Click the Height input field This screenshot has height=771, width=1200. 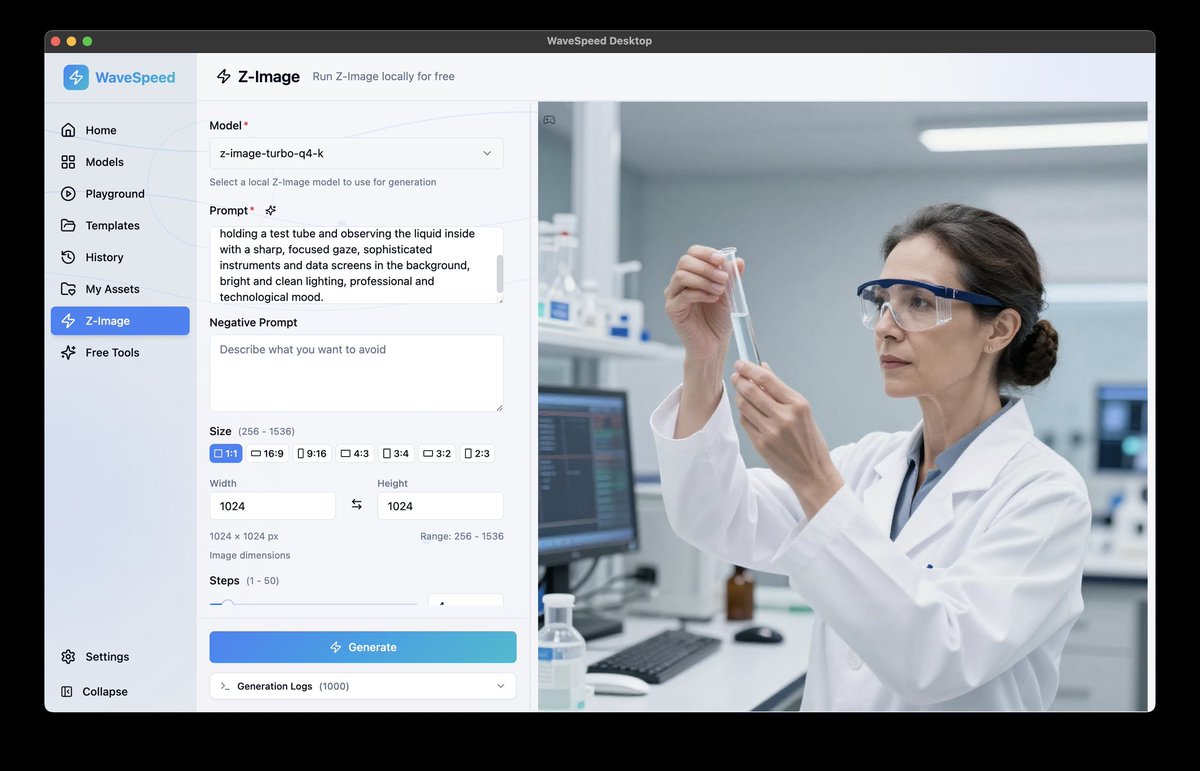(x=440, y=506)
